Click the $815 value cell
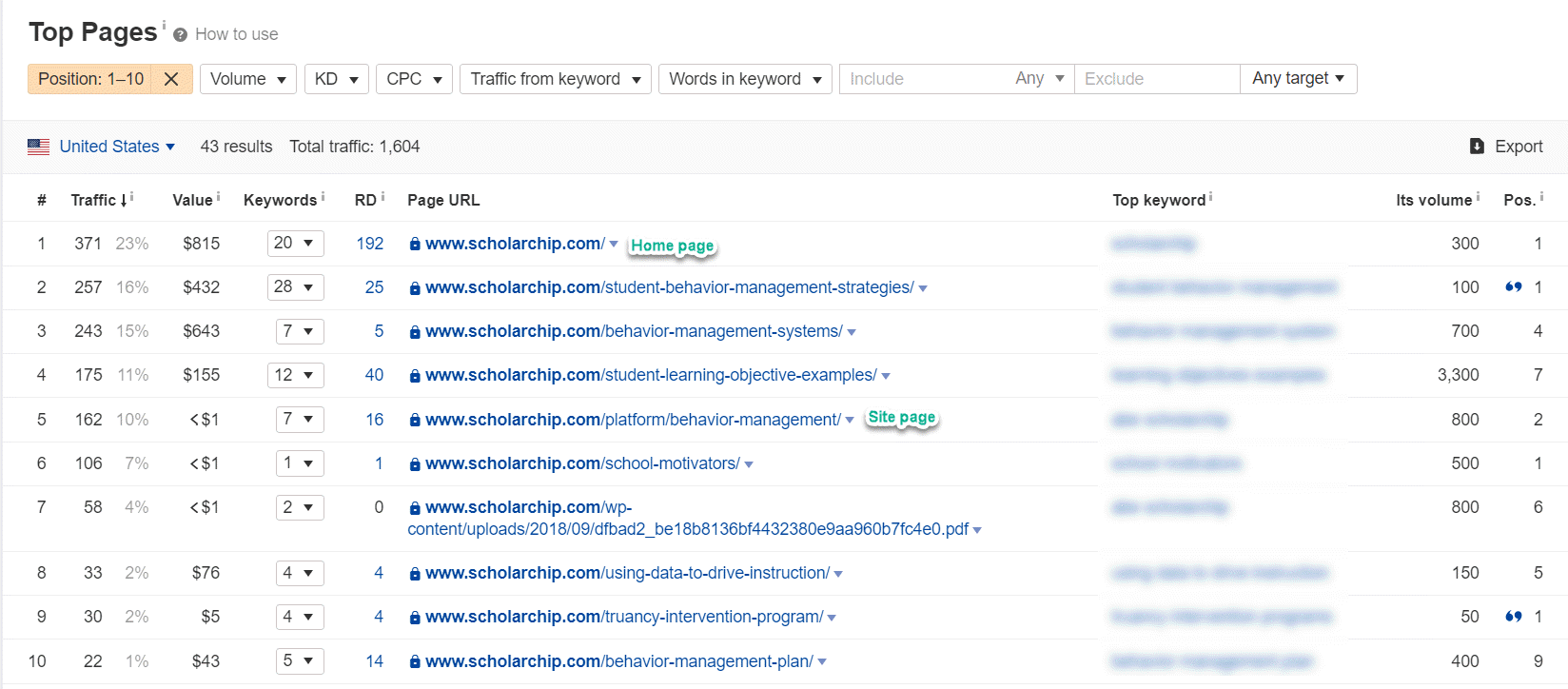The height and width of the screenshot is (689, 1568). [x=202, y=244]
